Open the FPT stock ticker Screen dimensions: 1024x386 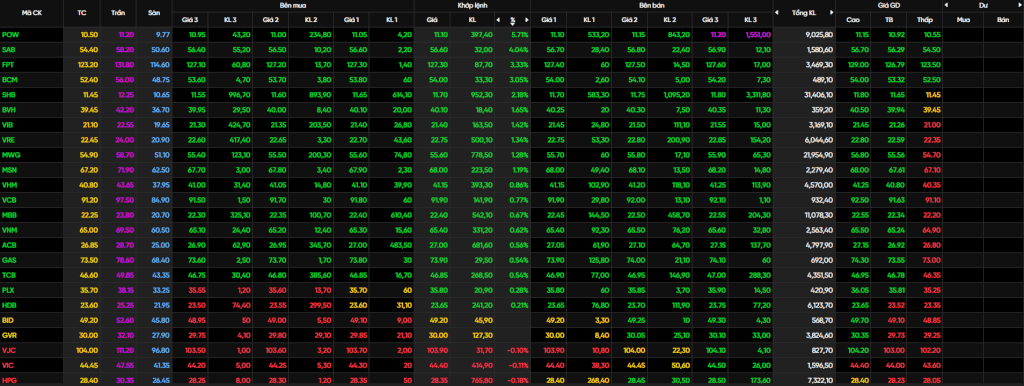pyautogui.click(x=8, y=65)
